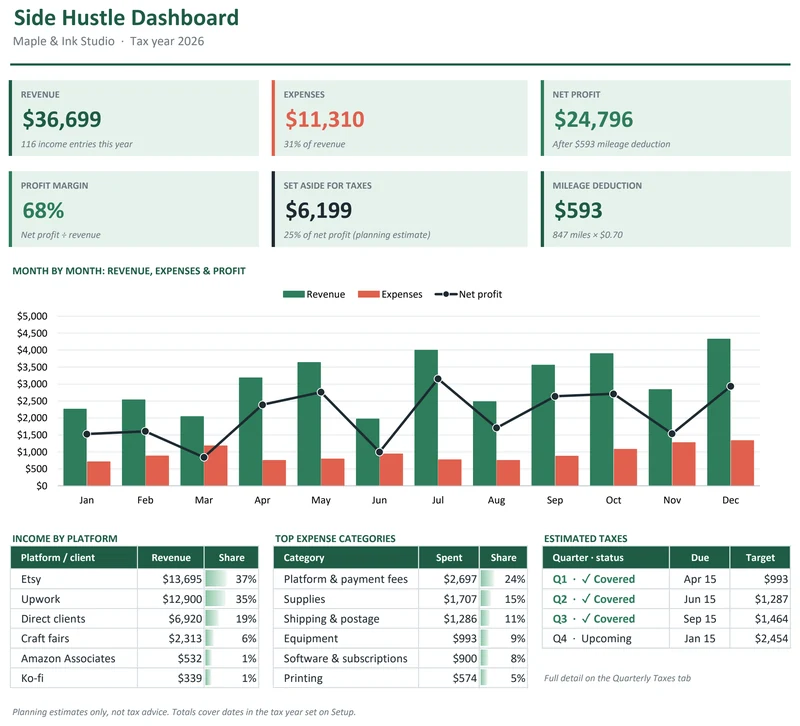Image resolution: width=800 pixels, height=726 pixels.
Task: Select the December revenue bar
Action: 719,412
